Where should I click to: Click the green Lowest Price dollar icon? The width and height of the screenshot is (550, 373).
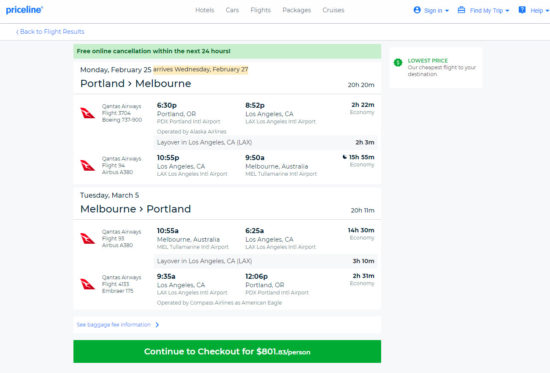tap(398, 62)
